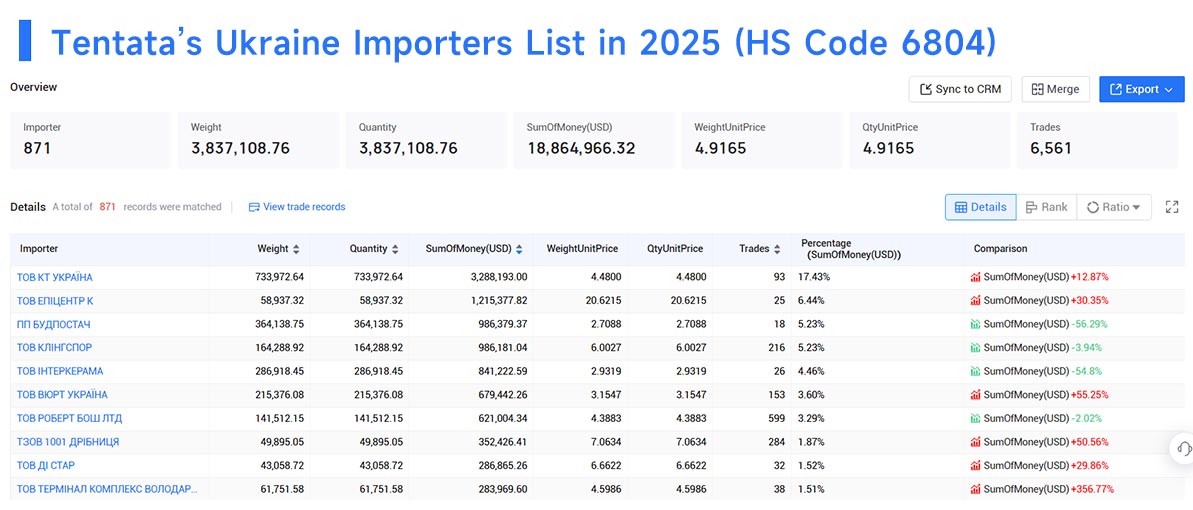Sort table by Trades column arrows
Image resolution: width=1193 pixels, height=510 pixels.
tap(776, 249)
